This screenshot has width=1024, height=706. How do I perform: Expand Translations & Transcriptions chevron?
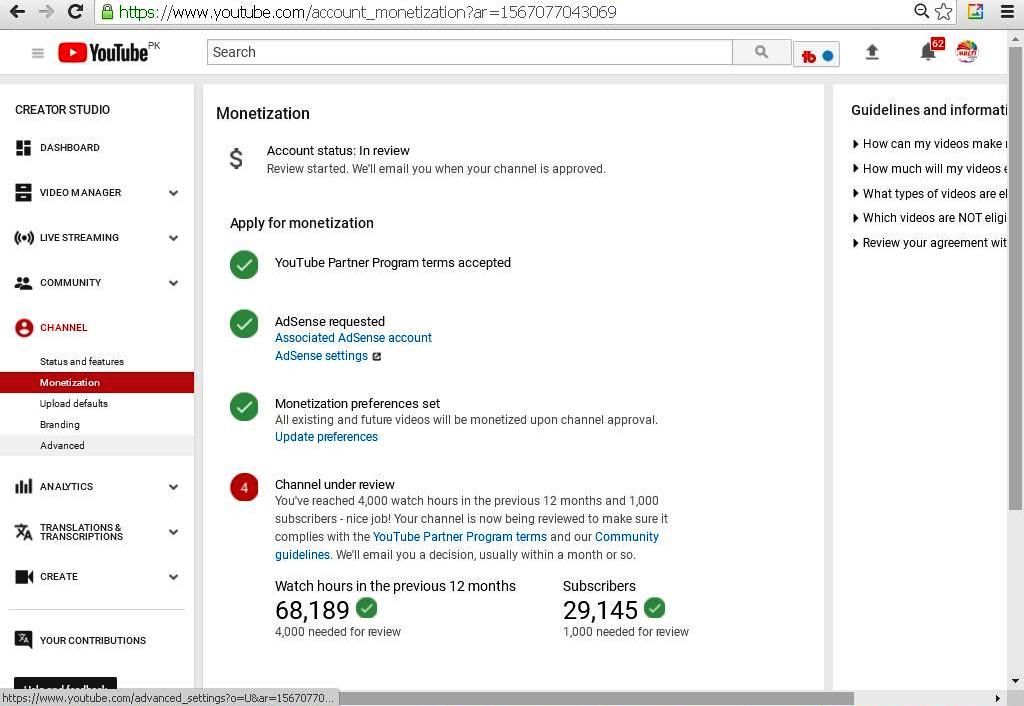(x=174, y=532)
